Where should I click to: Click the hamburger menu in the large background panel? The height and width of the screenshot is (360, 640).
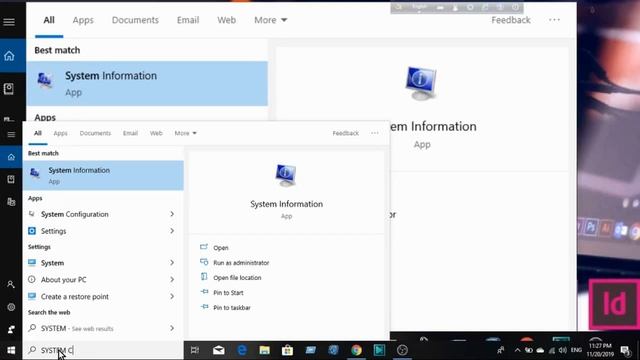(9, 22)
